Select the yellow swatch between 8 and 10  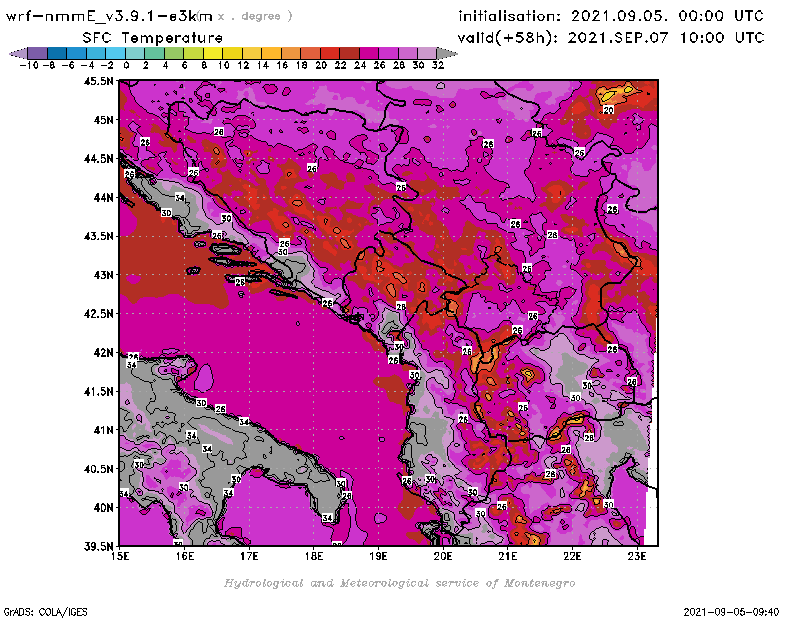(x=213, y=53)
